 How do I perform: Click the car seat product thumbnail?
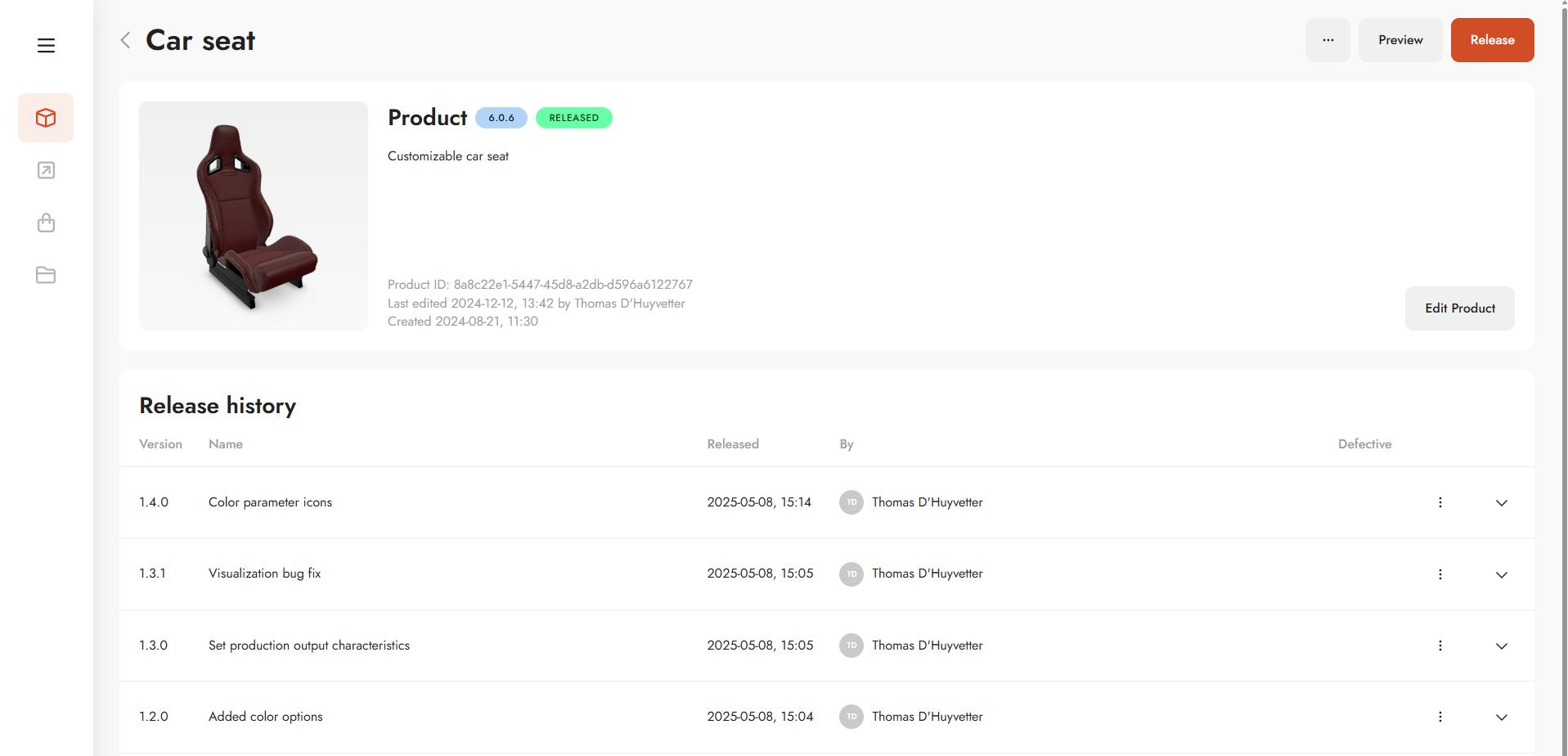tap(254, 216)
